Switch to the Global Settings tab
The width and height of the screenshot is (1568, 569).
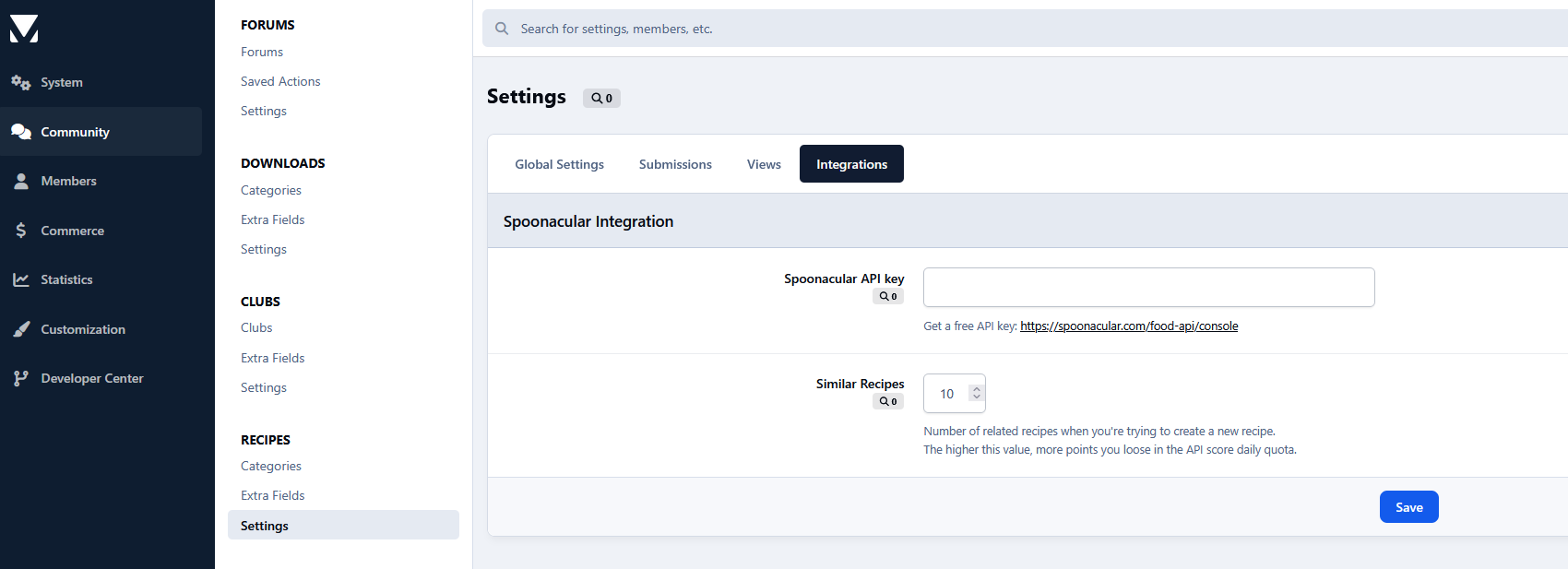pos(559,164)
